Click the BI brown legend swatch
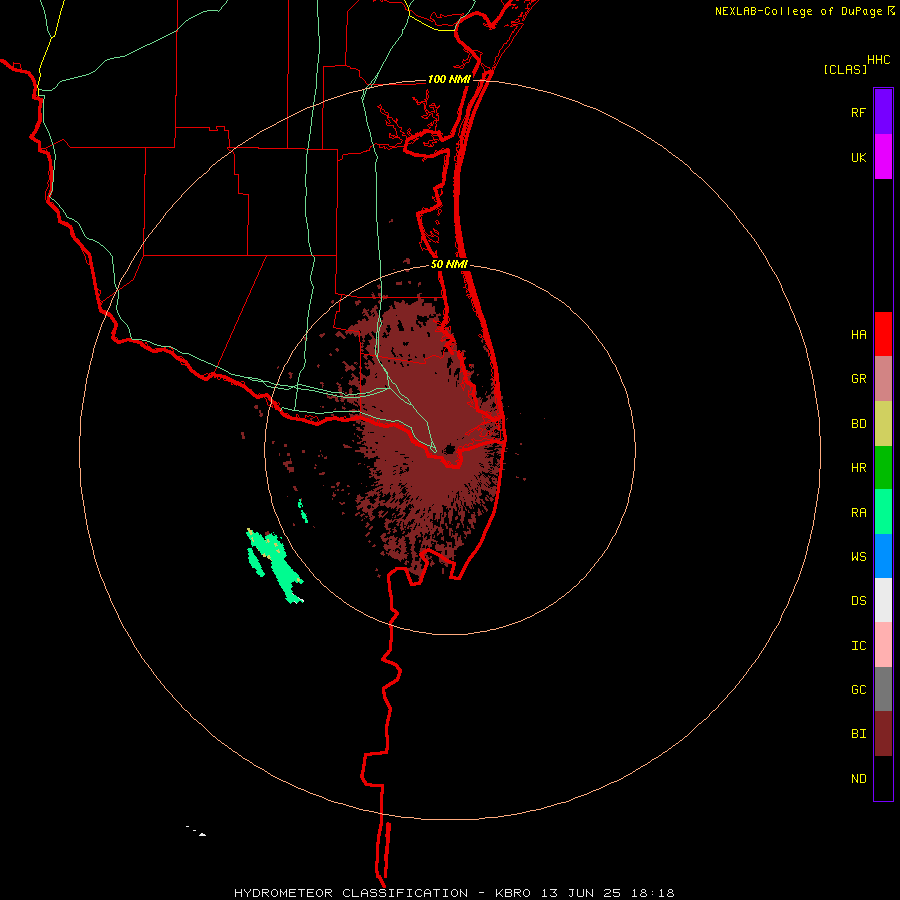Image resolution: width=900 pixels, height=900 pixels. coord(883,734)
